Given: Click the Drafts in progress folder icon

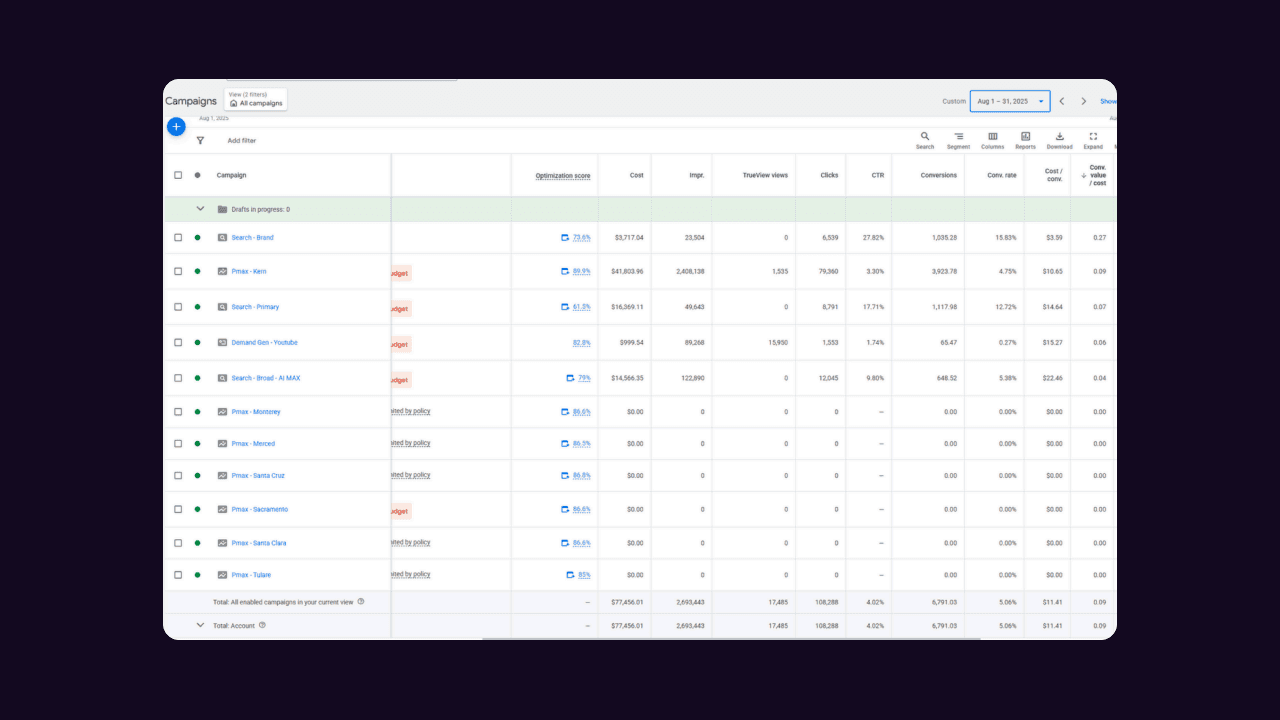Looking at the screenshot, I should click(222, 209).
